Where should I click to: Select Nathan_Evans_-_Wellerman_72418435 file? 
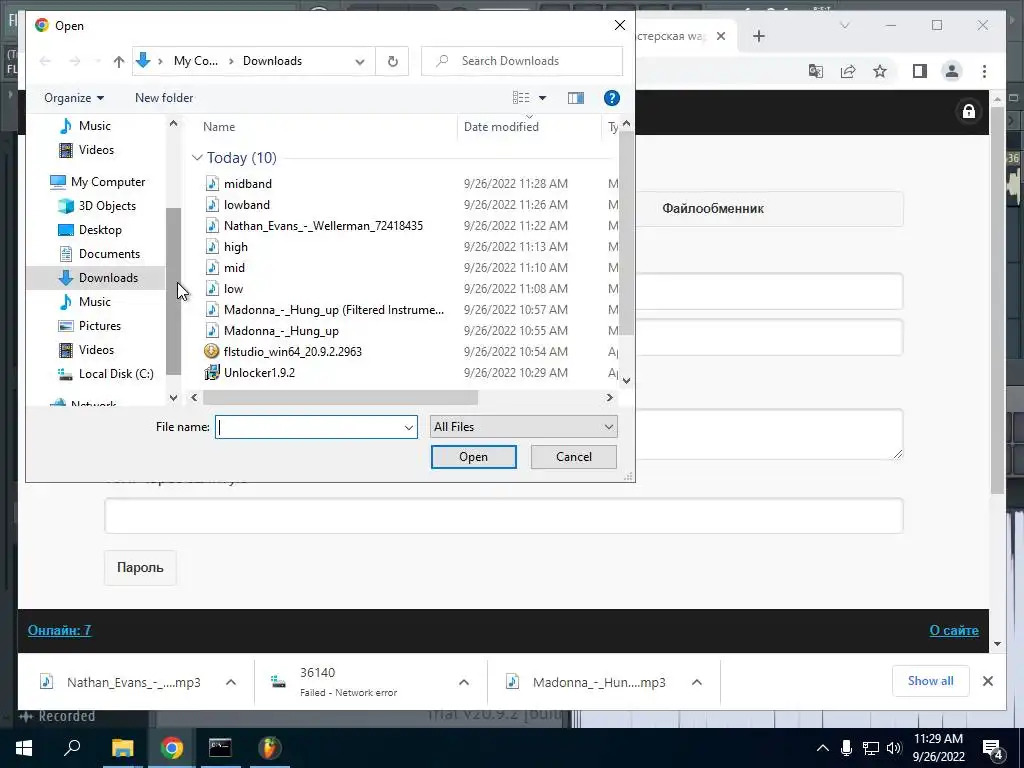(324, 225)
